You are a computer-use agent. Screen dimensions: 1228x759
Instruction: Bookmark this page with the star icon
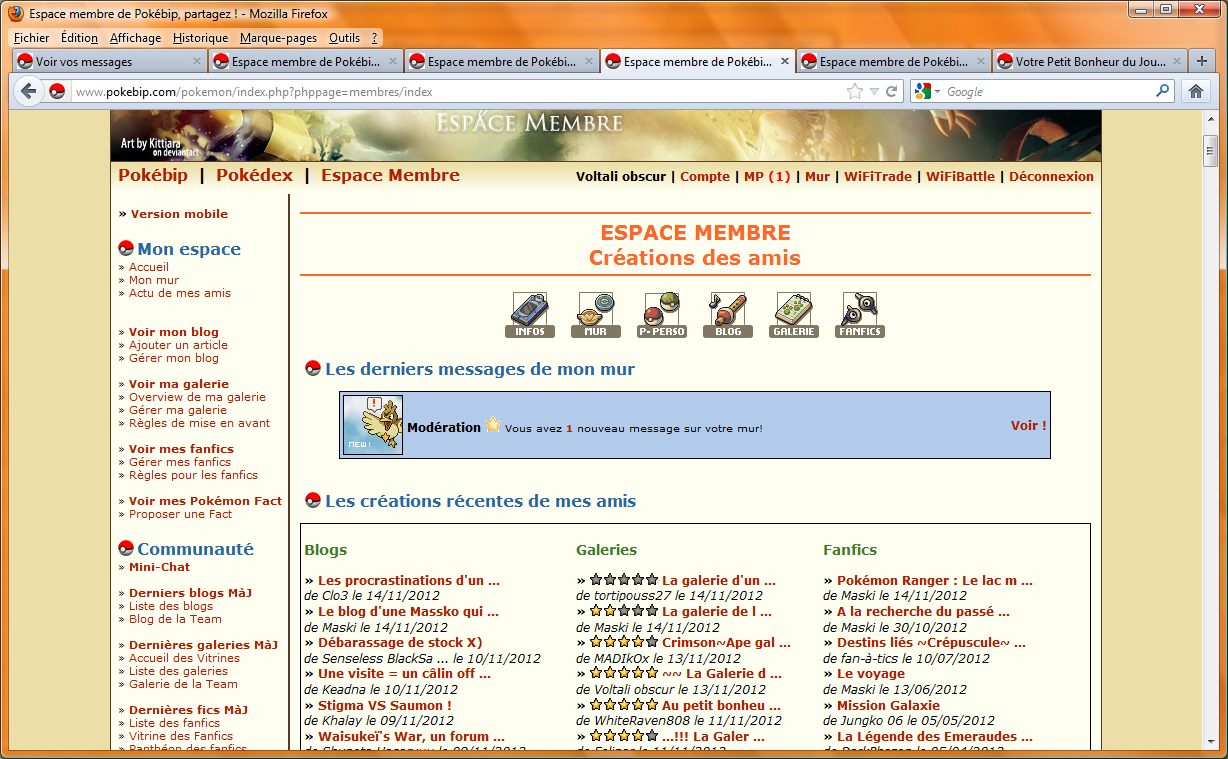pos(854,91)
